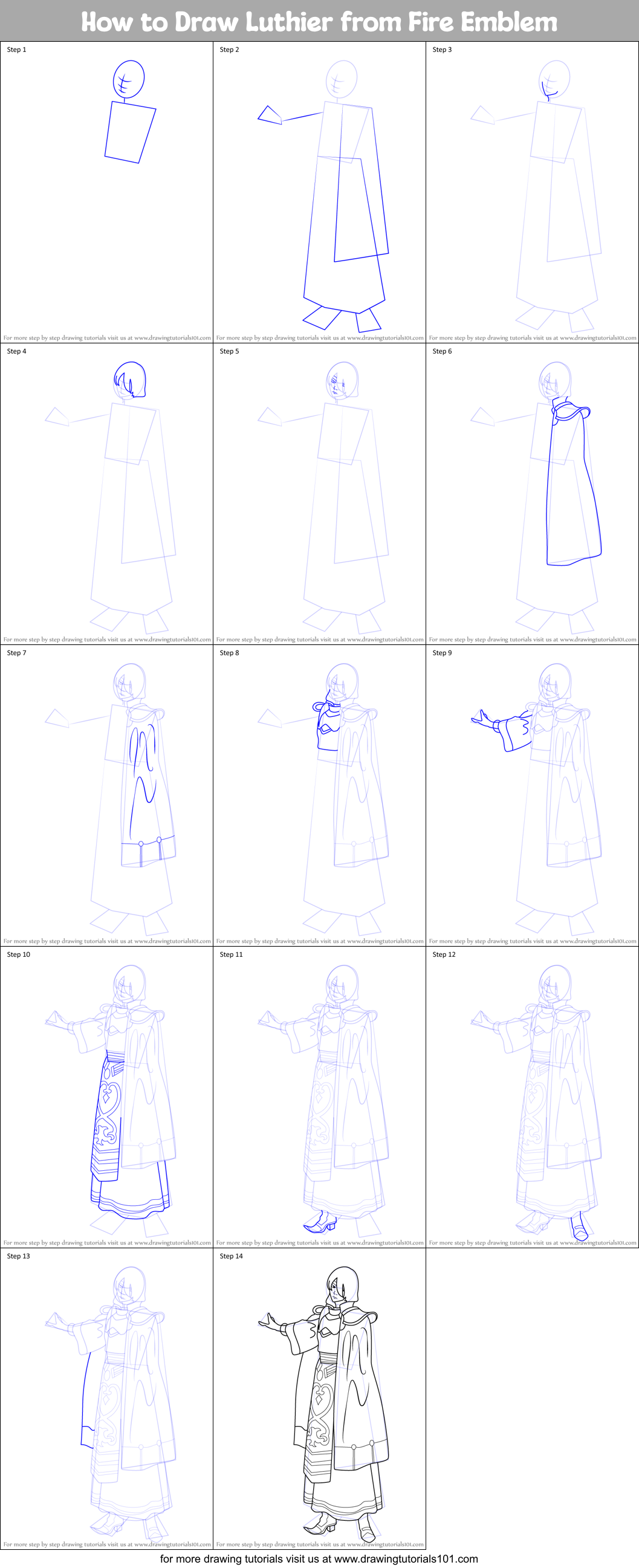
Task: Click the 'Step 2' label text
Action: tap(230, 50)
